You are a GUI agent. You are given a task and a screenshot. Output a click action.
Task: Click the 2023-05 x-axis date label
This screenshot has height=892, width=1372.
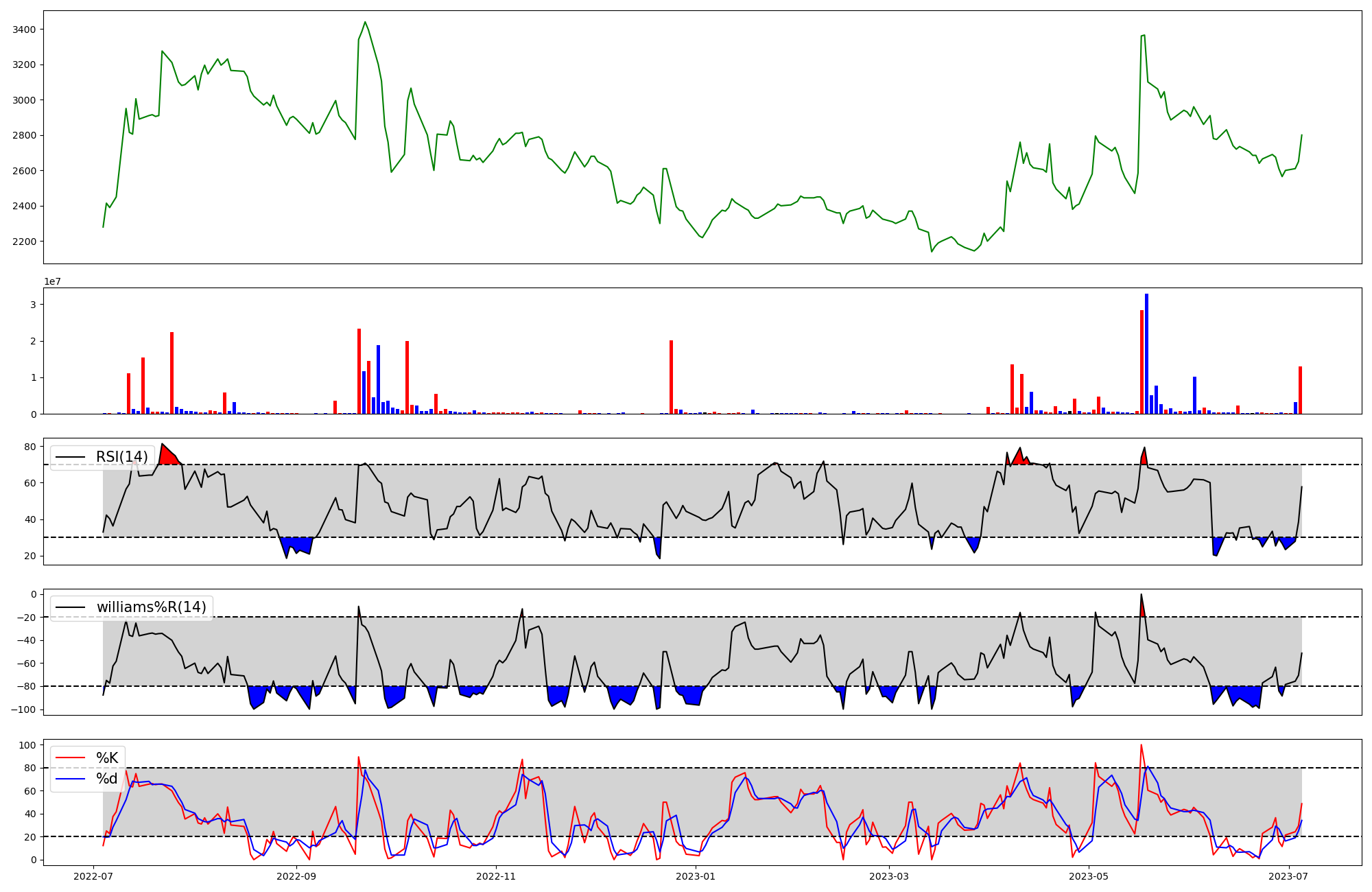1089,876
